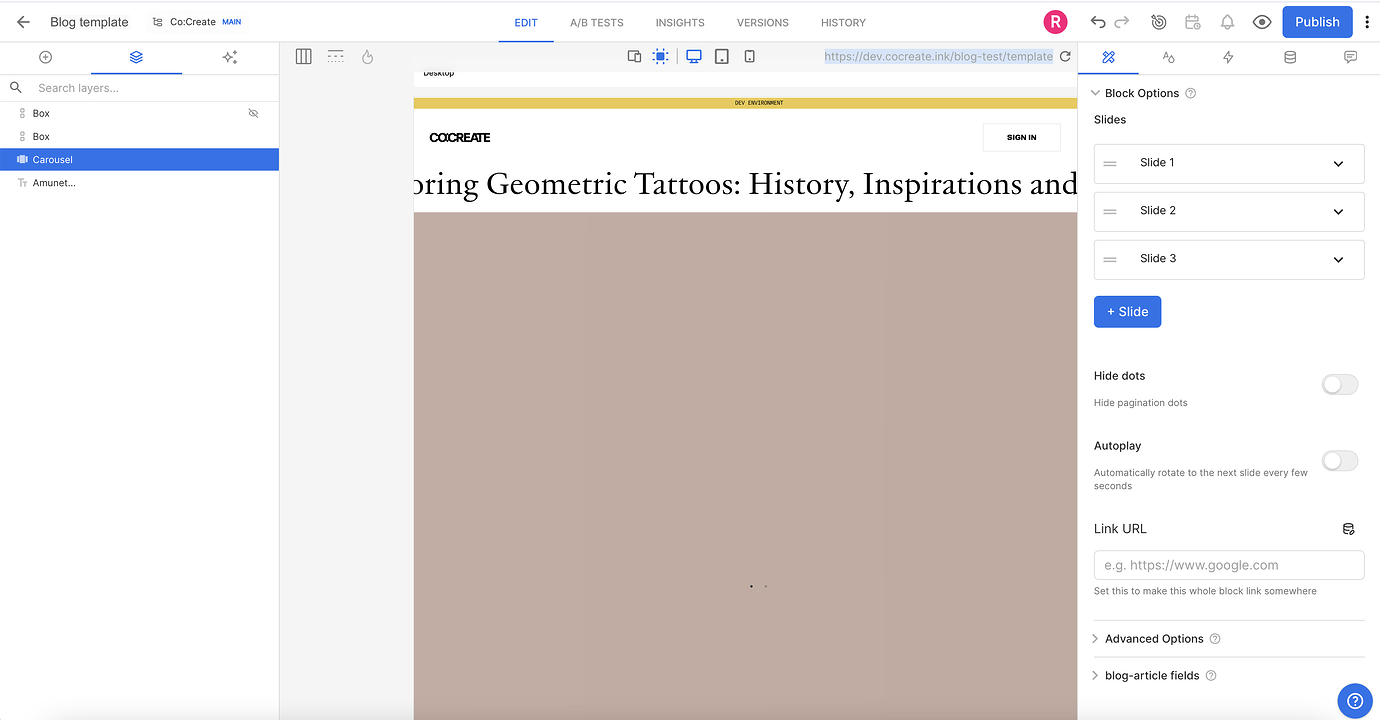1380x720 pixels.
Task: Click the preview eye icon near Publish
Action: 1261,21
